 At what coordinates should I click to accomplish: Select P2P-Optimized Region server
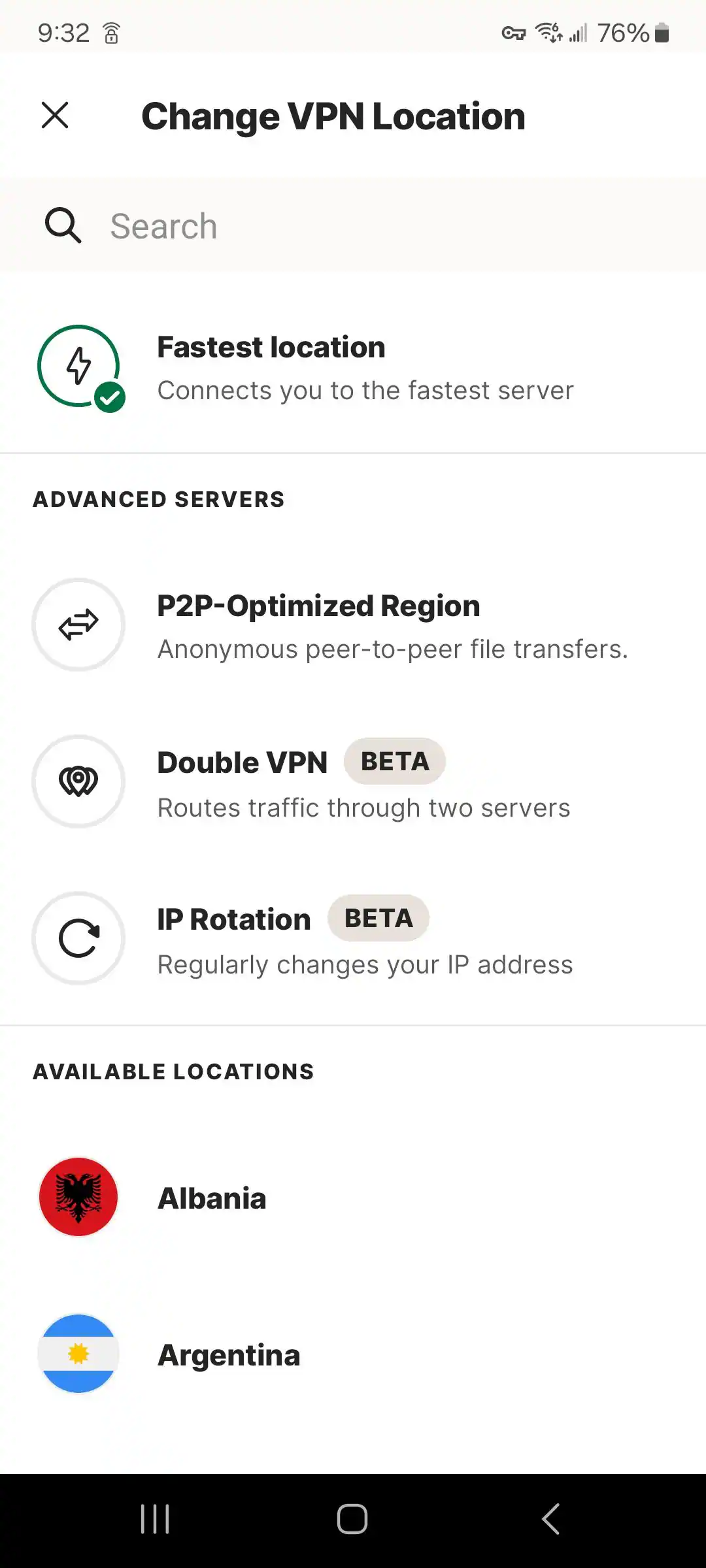pyautogui.click(x=392, y=626)
